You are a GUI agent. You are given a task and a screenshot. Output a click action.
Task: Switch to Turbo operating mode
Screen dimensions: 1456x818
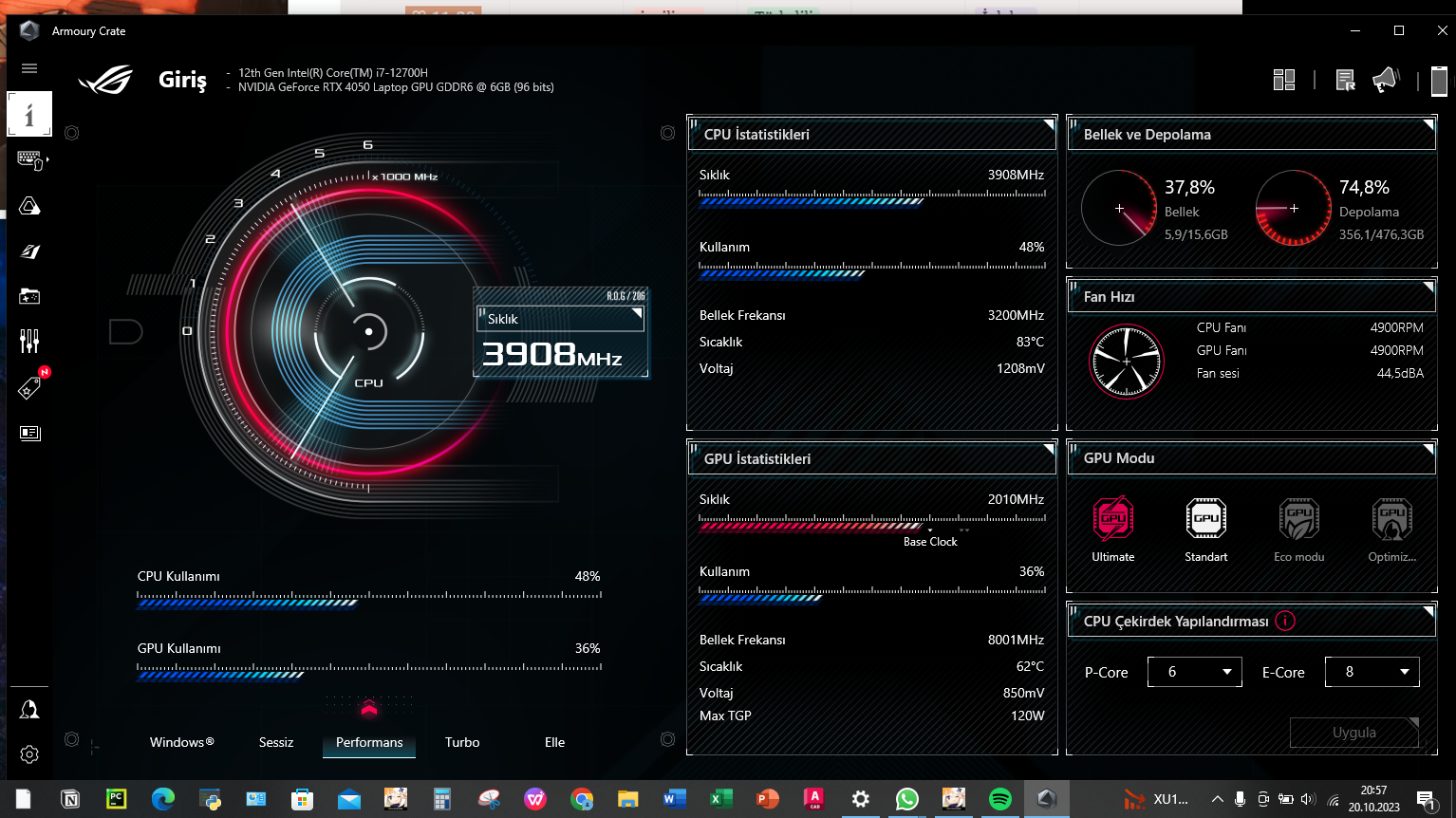462,742
